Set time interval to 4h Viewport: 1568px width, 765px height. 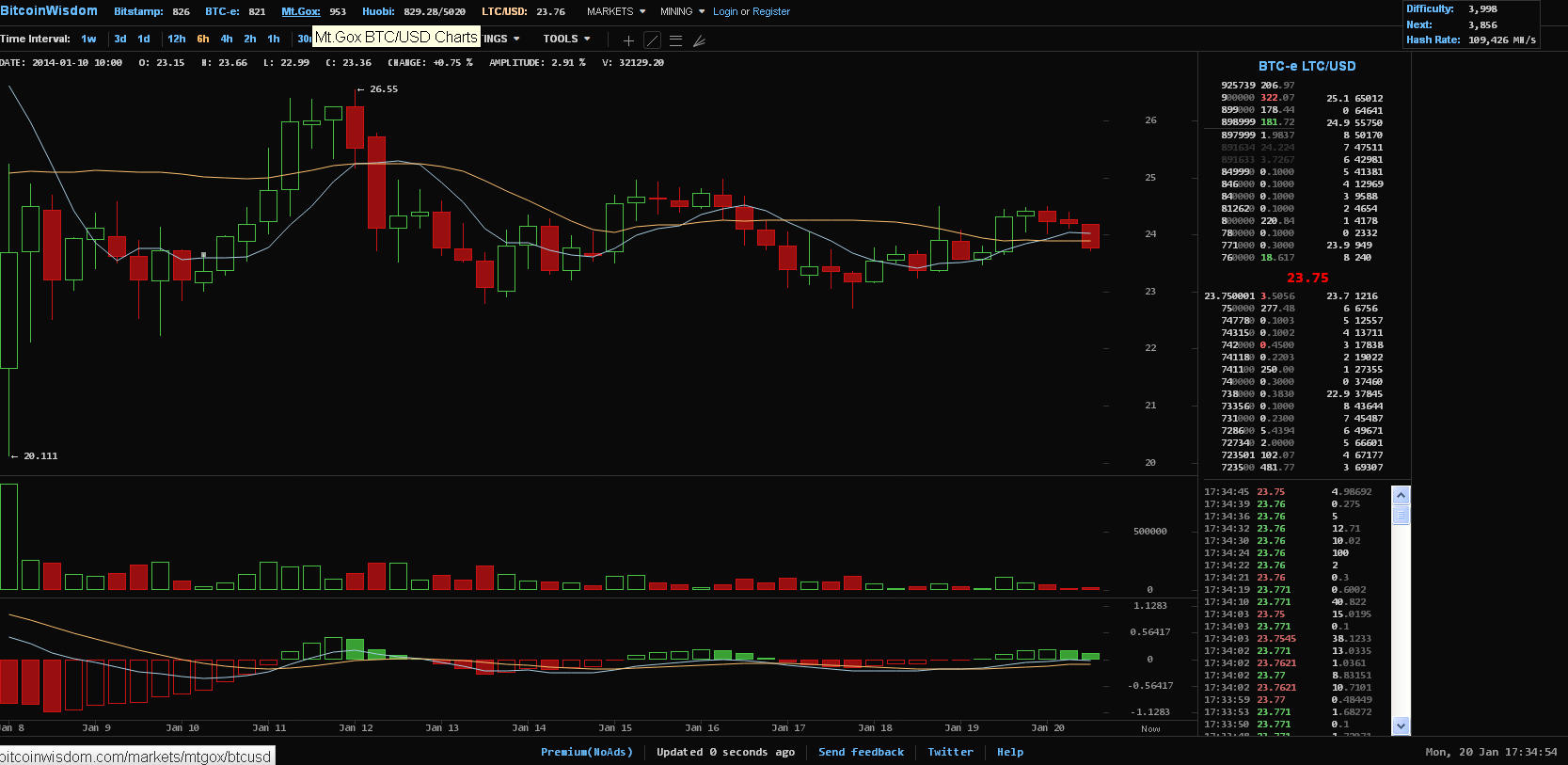pyautogui.click(x=227, y=39)
